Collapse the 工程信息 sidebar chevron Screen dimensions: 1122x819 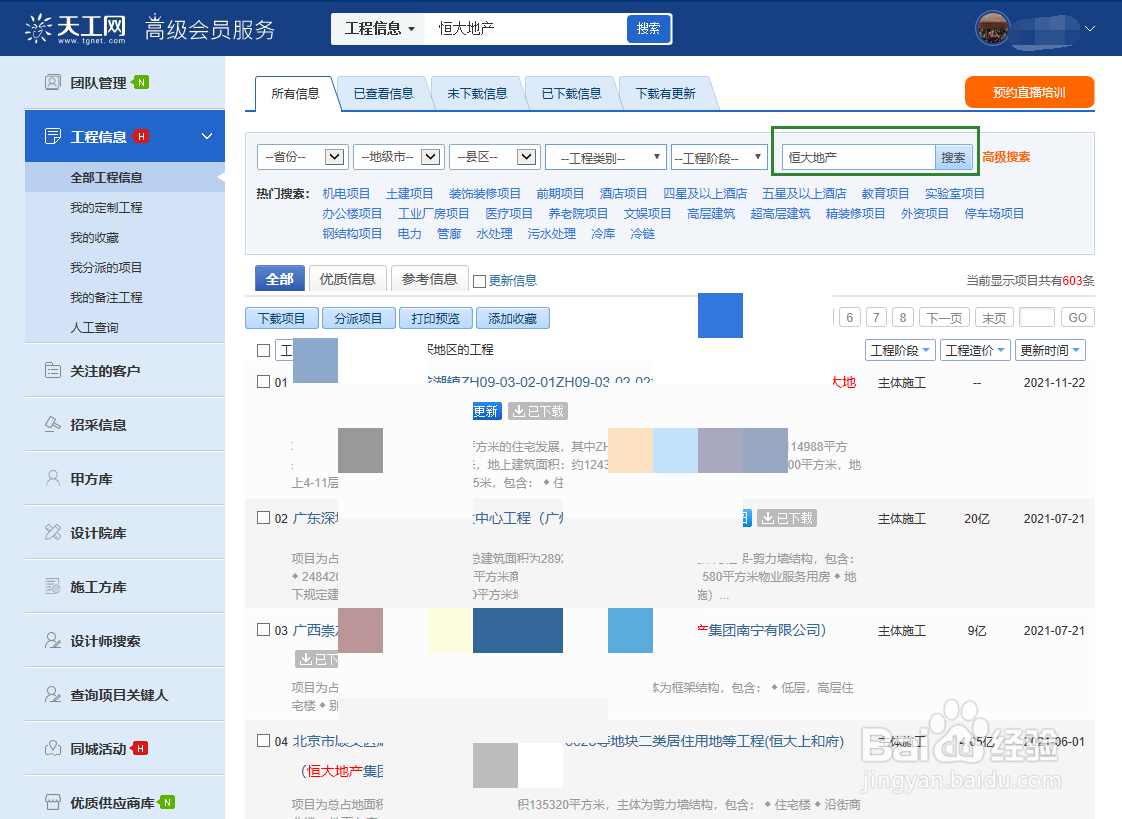coord(207,136)
